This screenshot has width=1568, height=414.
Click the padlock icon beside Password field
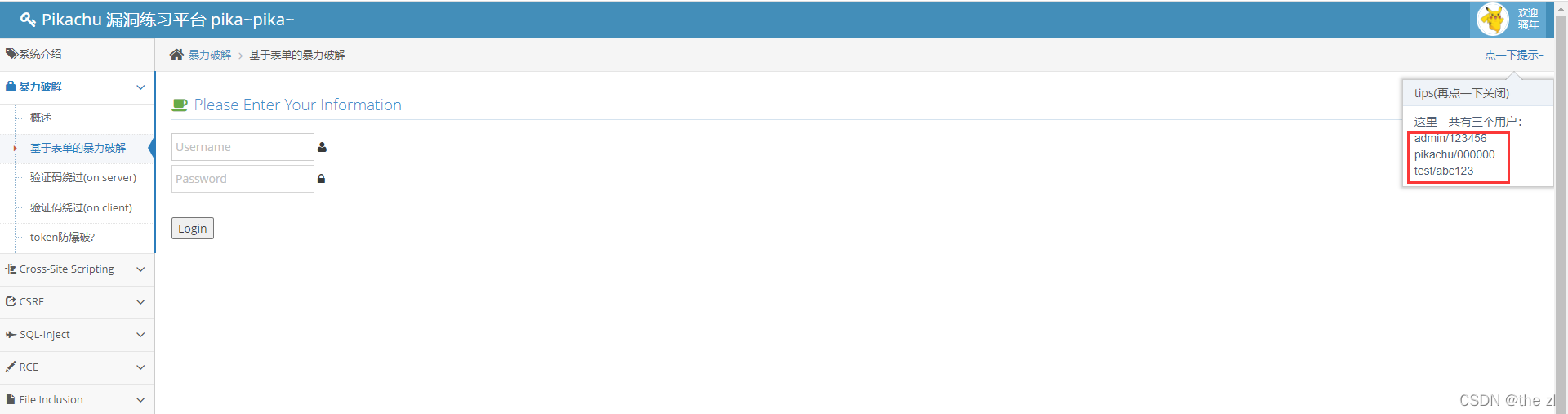coord(321,179)
